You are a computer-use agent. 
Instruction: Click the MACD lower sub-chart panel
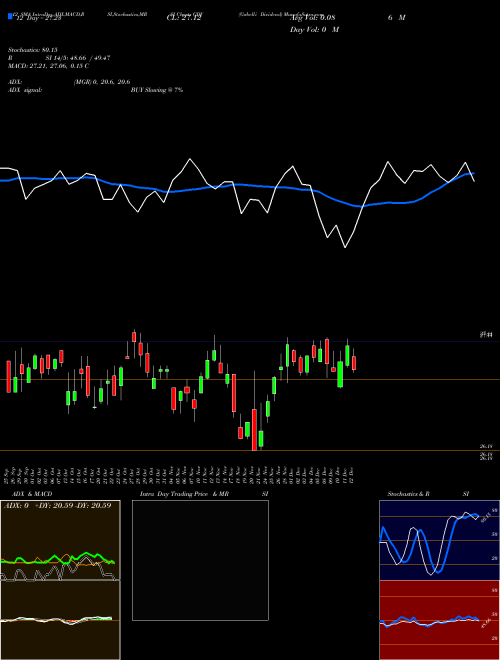pyautogui.click(x=60, y=620)
